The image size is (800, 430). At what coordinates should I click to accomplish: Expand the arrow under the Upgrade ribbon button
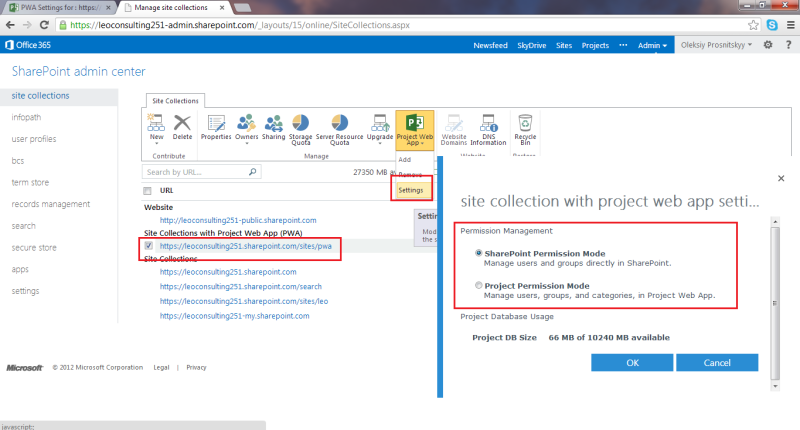point(380,144)
